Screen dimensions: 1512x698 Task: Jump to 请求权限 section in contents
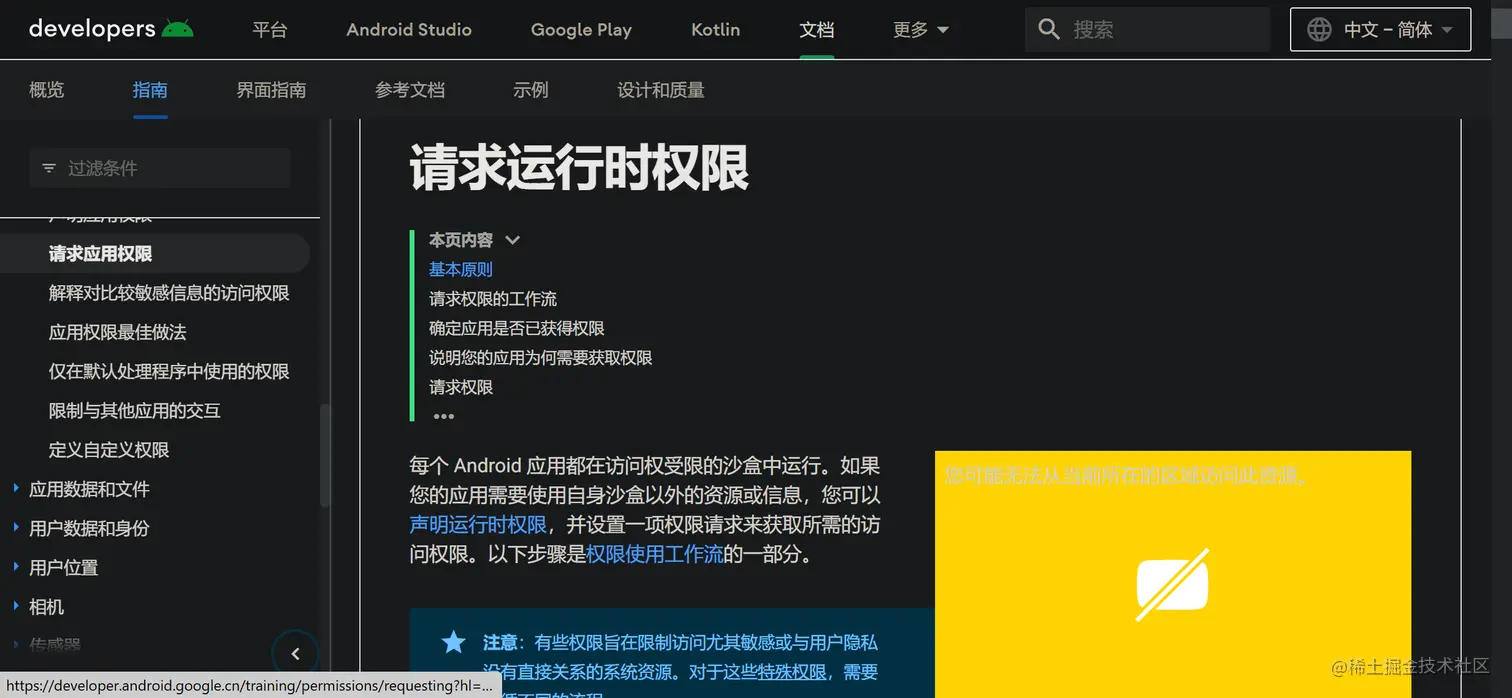point(461,387)
